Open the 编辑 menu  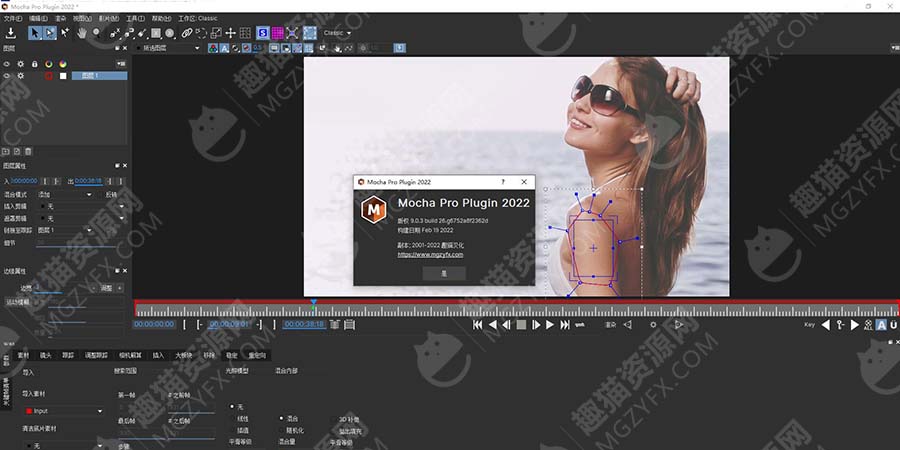[38, 18]
